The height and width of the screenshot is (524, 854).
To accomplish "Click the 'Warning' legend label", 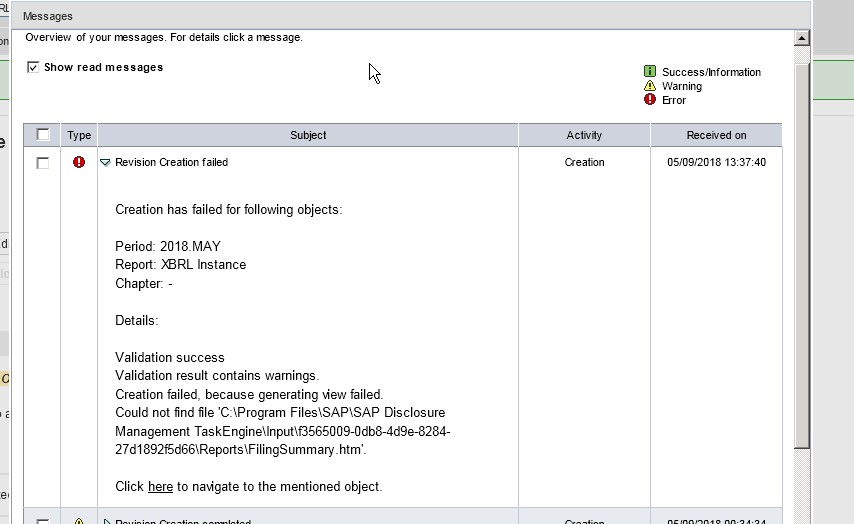I will (681, 86).
